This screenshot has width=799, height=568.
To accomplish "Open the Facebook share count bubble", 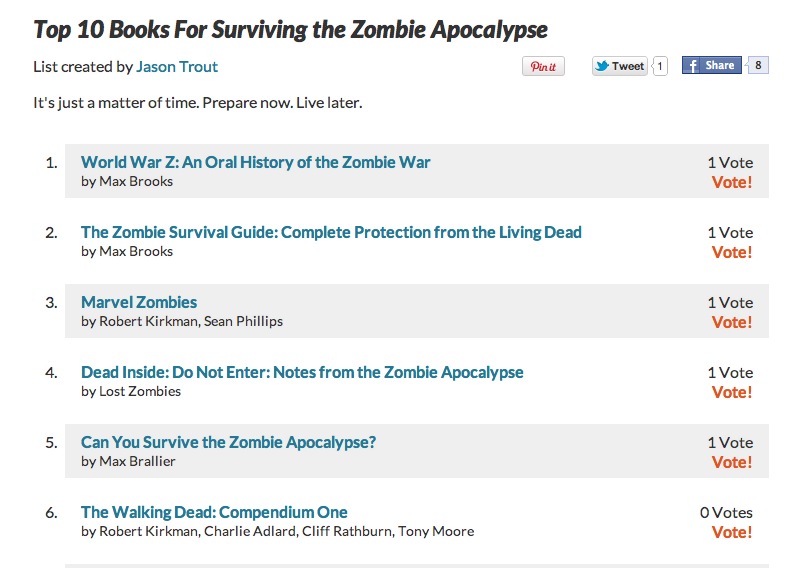I will click(758, 65).
